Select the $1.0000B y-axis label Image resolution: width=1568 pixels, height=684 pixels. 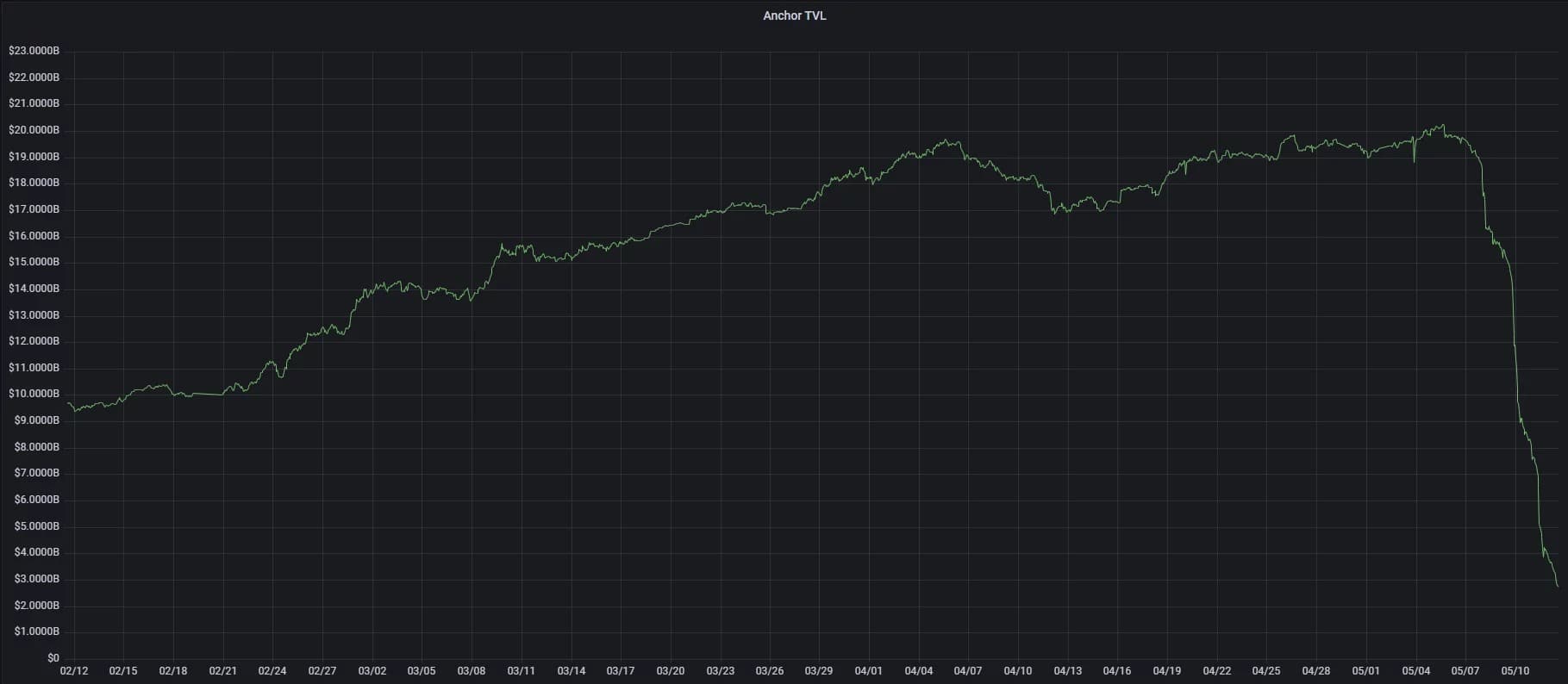pyautogui.click(x=36, y=631)
